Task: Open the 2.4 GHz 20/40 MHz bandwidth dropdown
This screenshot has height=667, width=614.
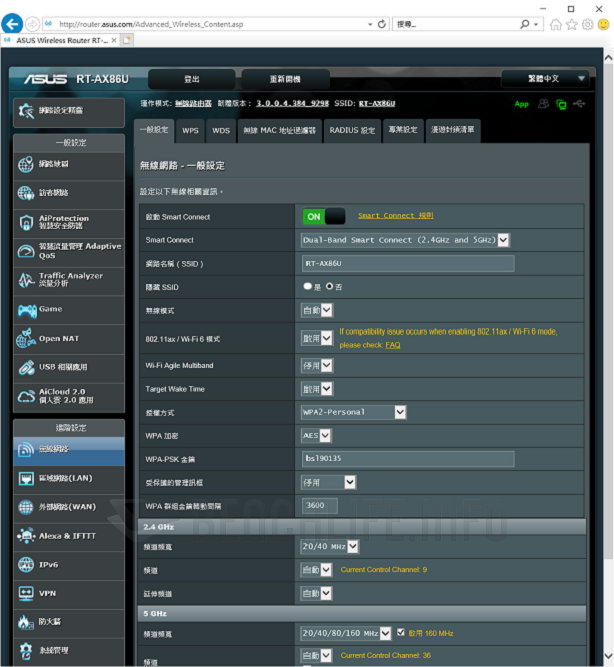Action: point(330,547)
